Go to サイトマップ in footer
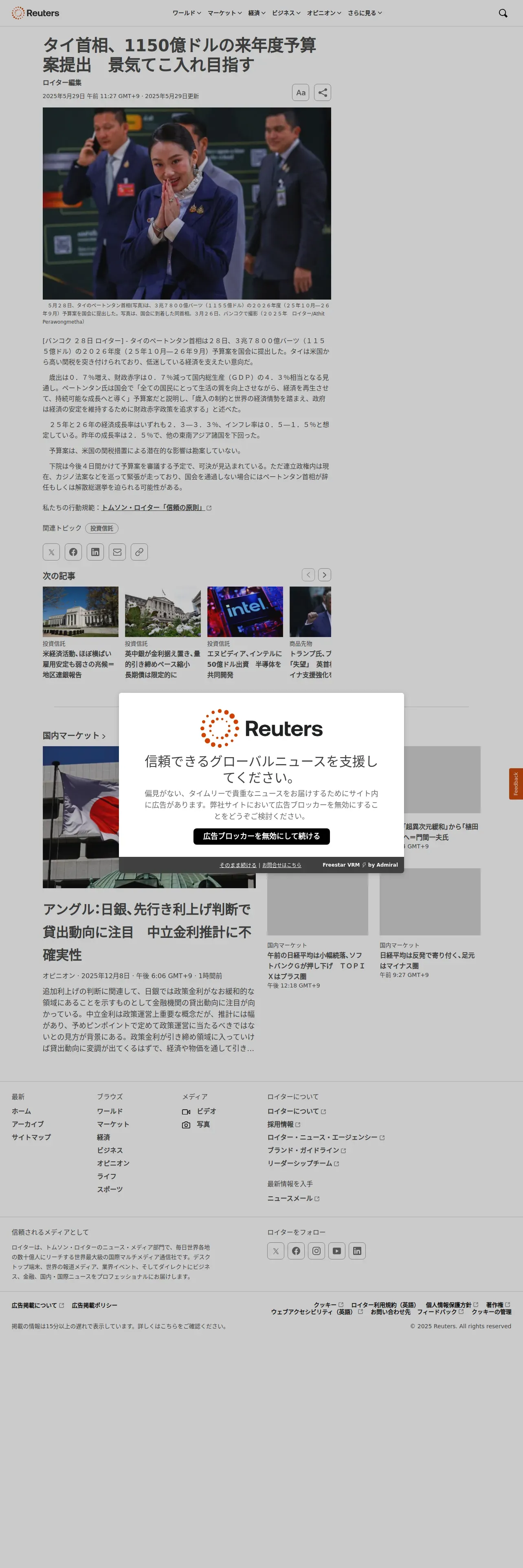The image size is (523, 1568). click(31, 1137)
